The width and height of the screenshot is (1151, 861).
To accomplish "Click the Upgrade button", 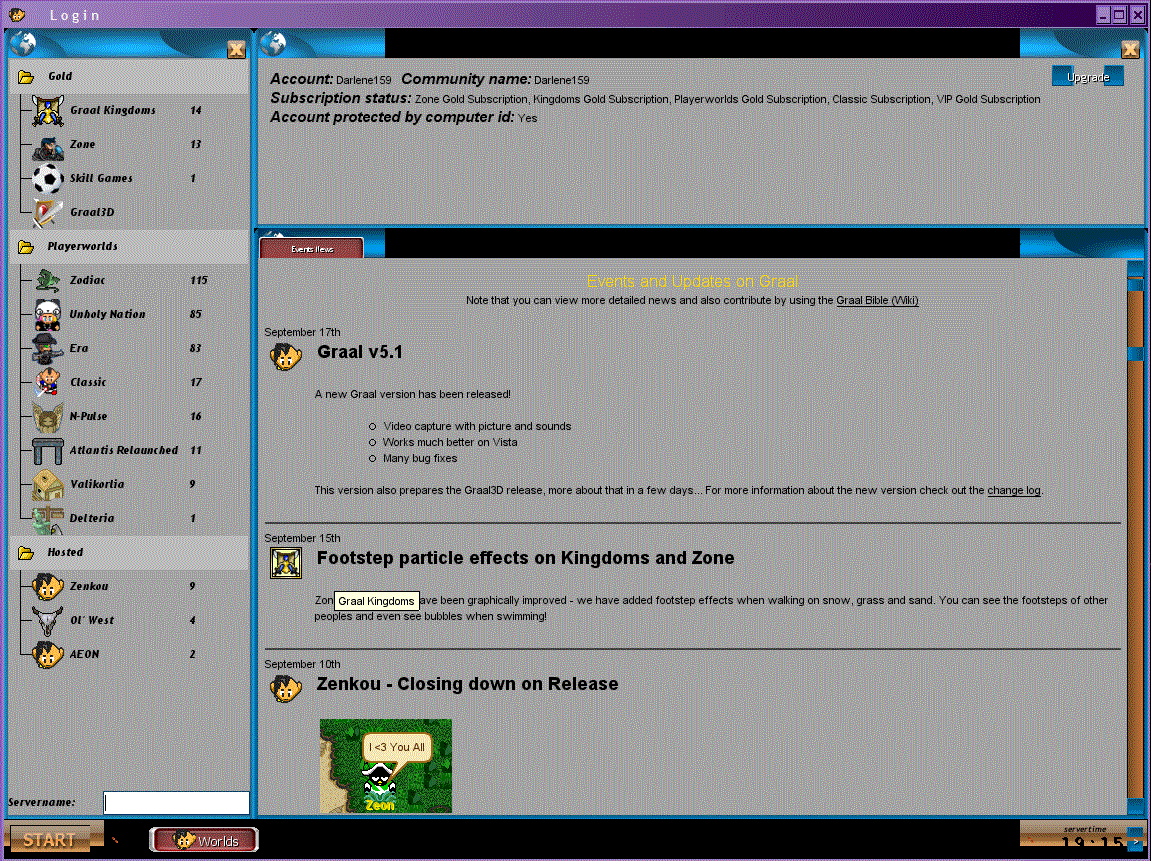I will (x=1087, y=77).
